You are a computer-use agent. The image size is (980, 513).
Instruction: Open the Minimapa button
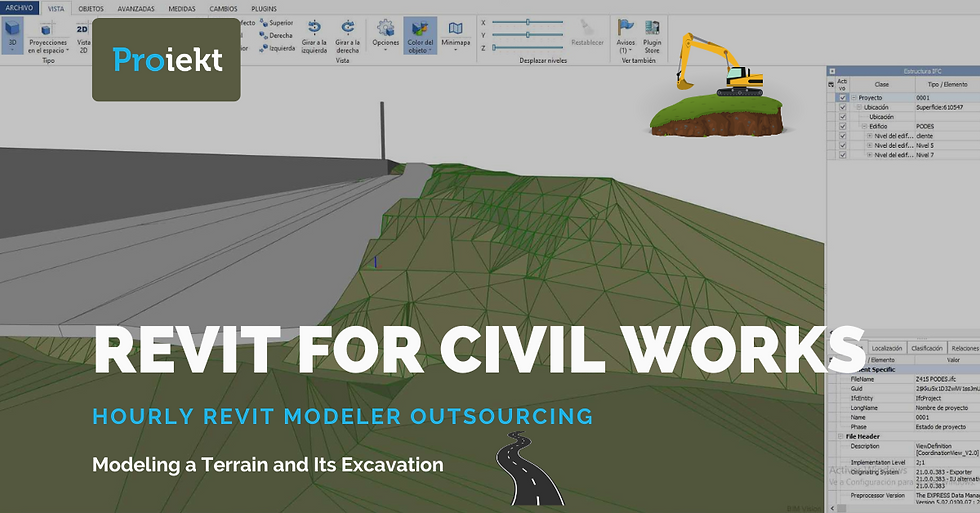456,34
